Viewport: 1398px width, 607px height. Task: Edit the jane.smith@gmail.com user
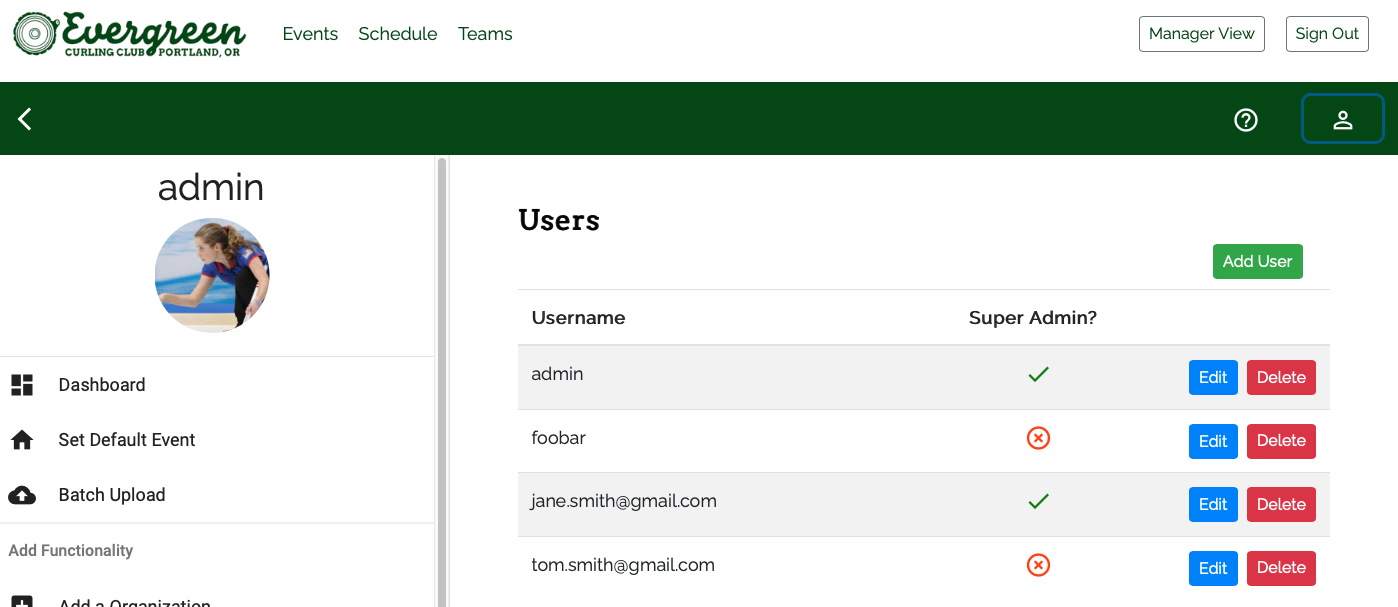1213,504
